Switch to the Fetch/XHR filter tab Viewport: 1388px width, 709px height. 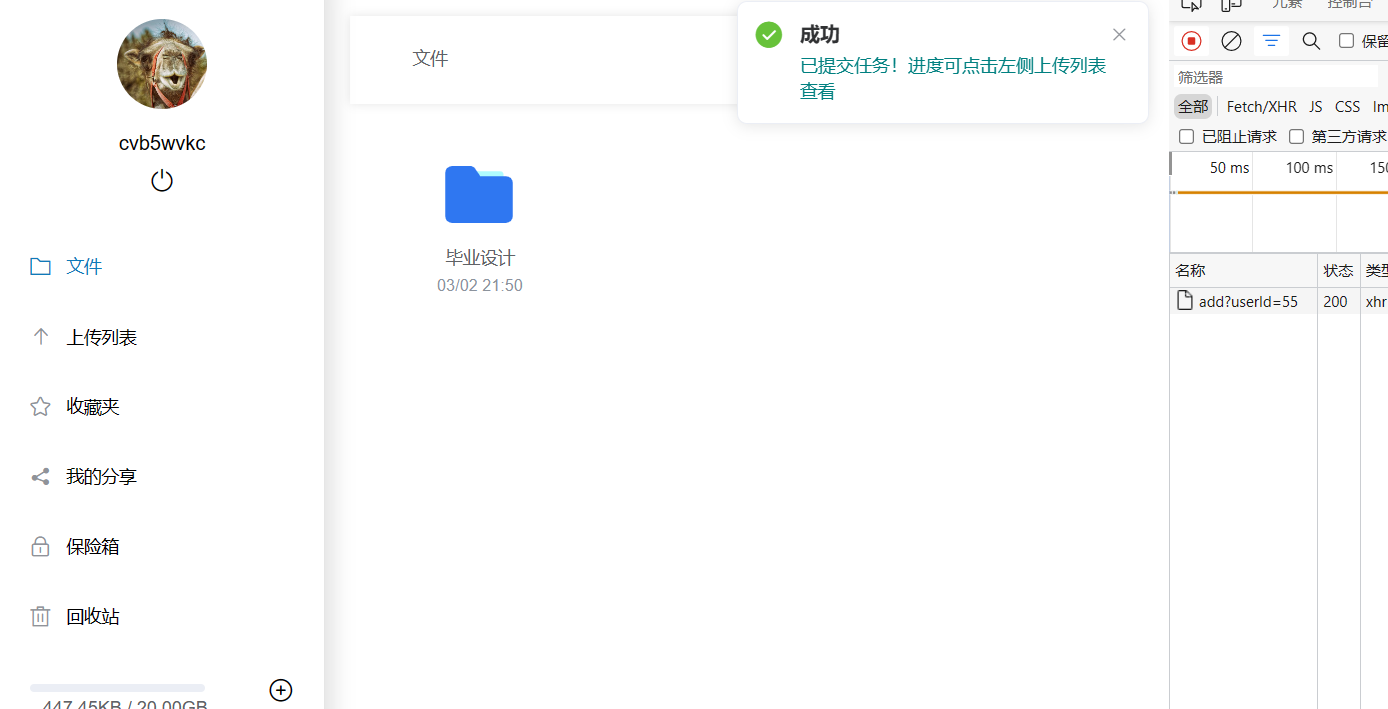(1261, 106)
